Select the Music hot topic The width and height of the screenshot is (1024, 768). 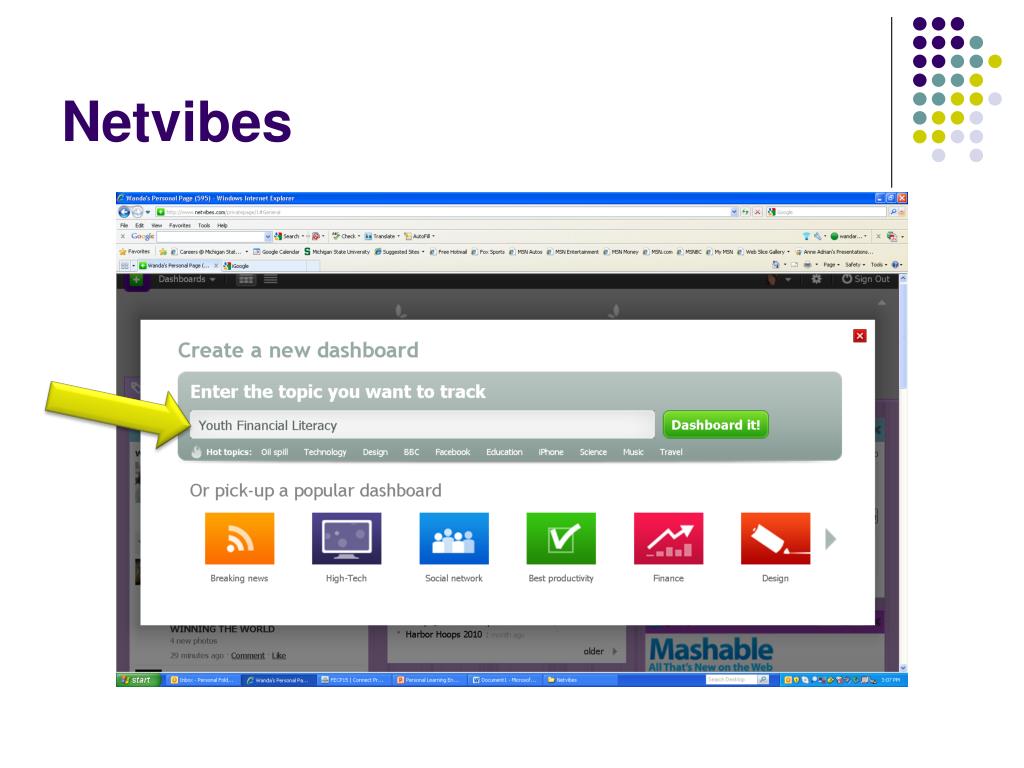633,452
